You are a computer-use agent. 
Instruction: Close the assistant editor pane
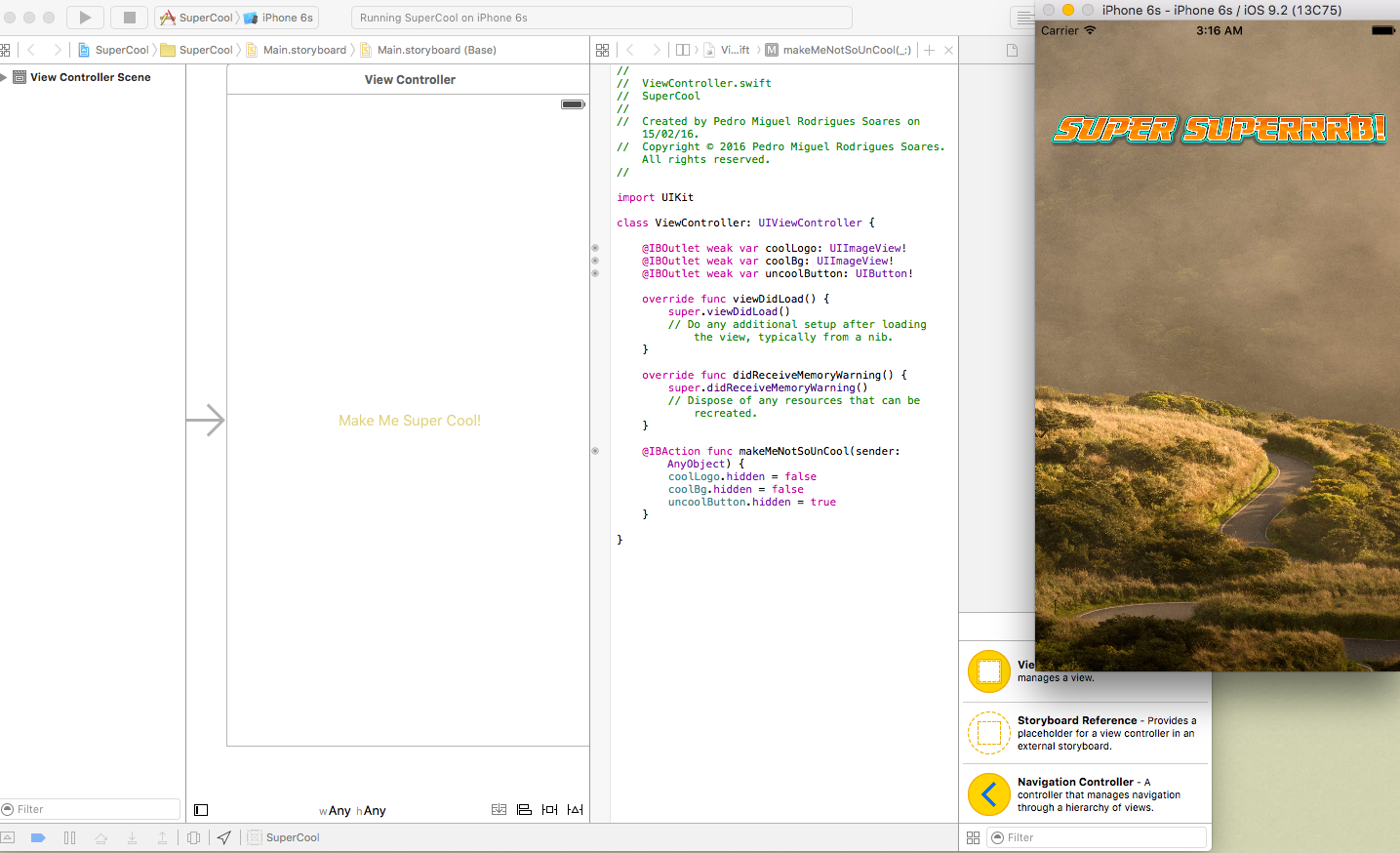click(948, 50)
